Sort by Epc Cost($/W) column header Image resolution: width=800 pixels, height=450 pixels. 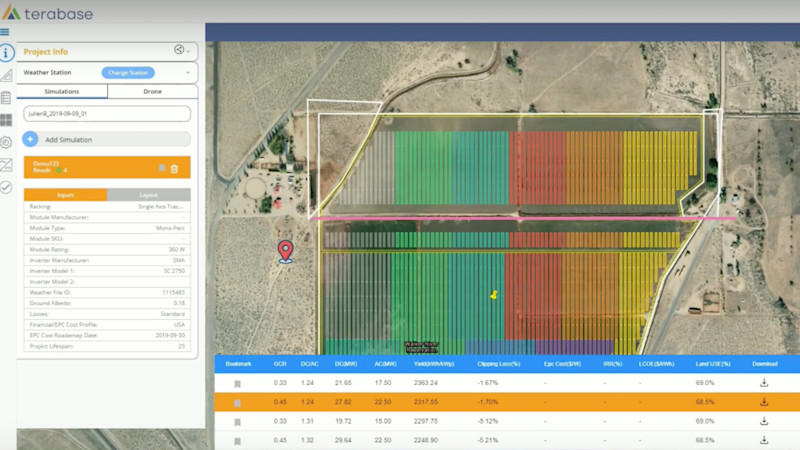562,364
